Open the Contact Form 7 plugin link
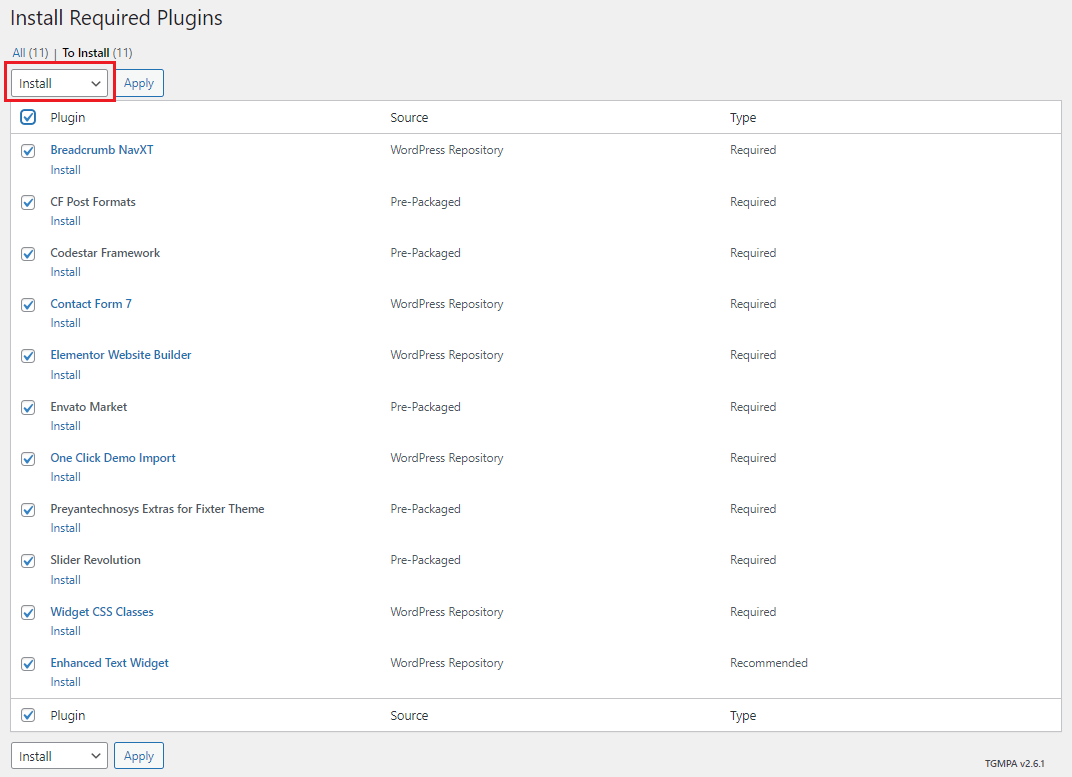The width and height of the screenshot is (1072, 777). point(91,303)
